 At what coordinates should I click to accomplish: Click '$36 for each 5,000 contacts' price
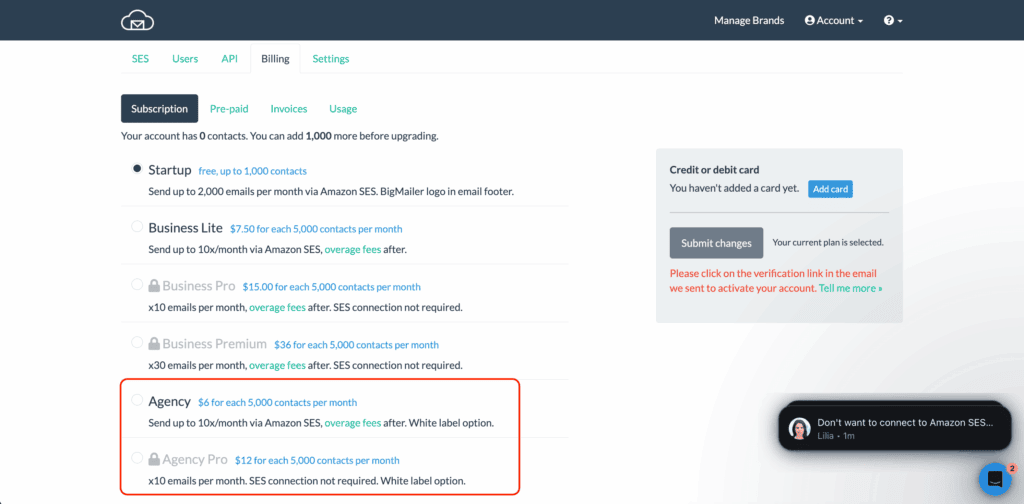point(356,345)
